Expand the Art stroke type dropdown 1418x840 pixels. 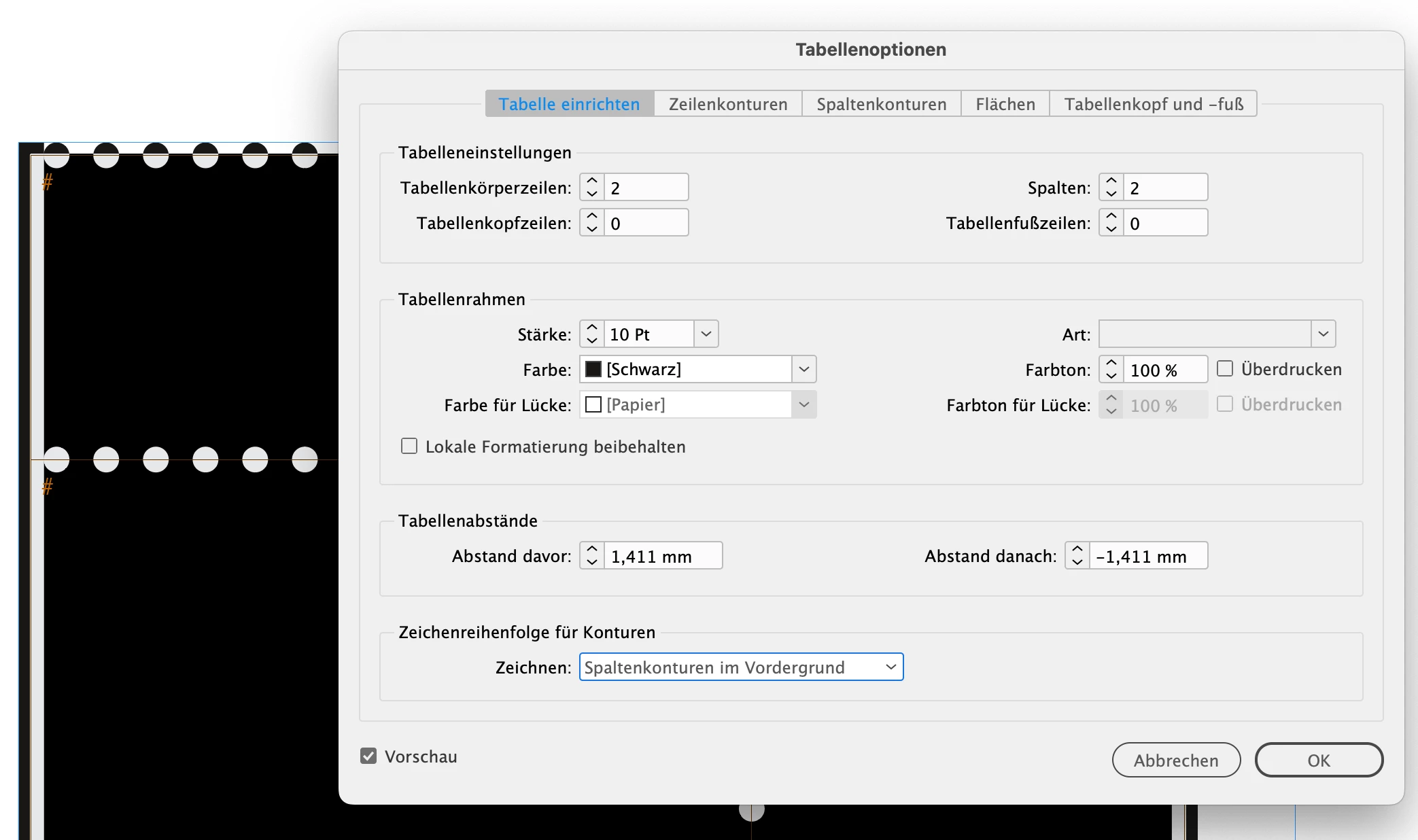pos(1323,334)
